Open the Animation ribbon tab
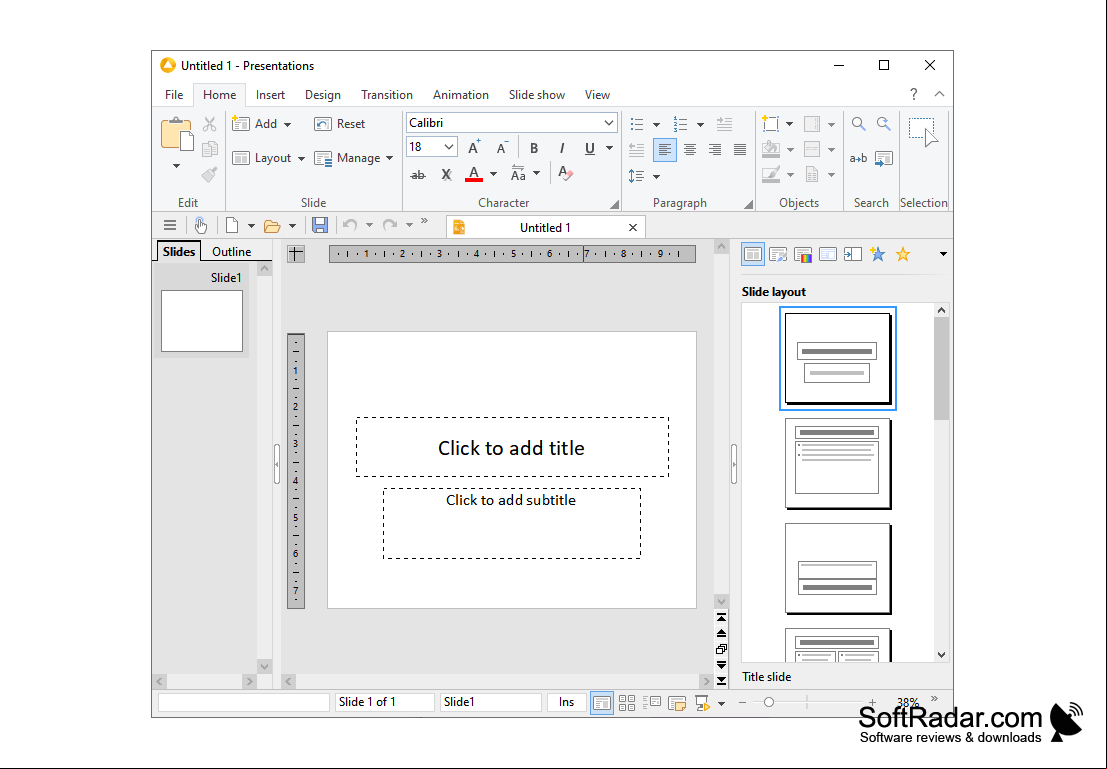The height and width of the screenshot is (769, 1107). pos(461,95)
